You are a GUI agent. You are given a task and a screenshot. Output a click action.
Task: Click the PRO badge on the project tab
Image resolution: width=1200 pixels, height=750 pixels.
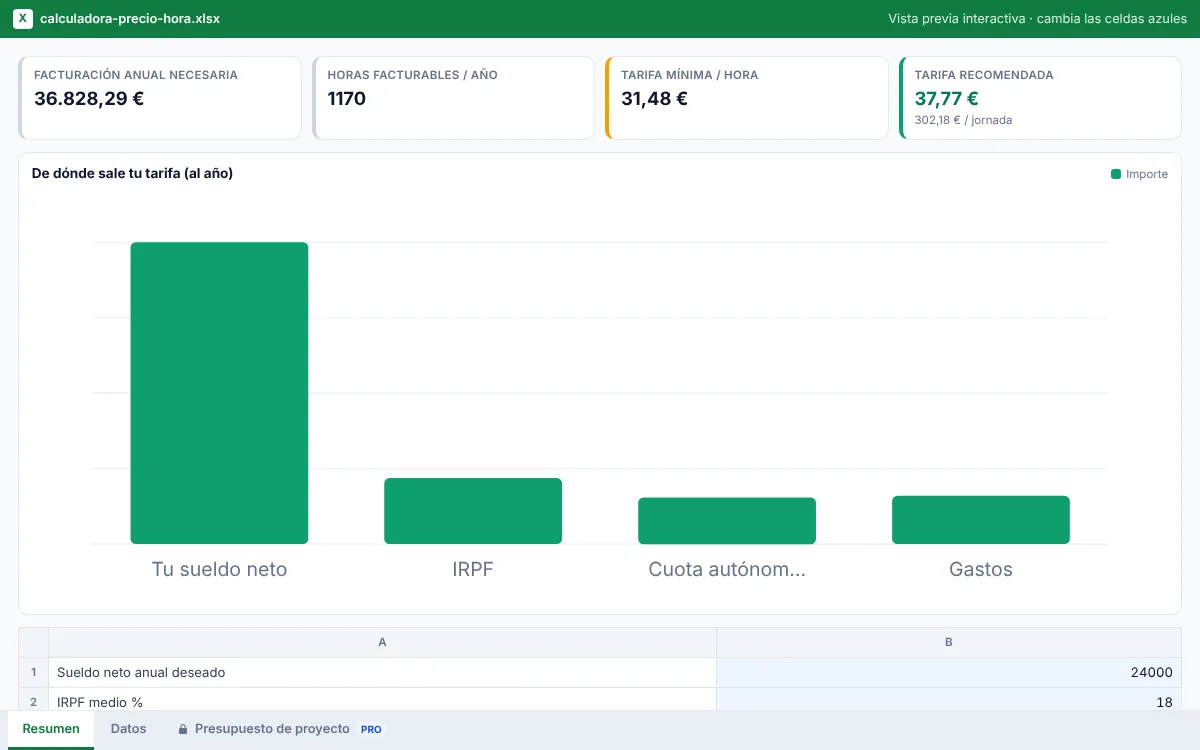click(371, 730)
